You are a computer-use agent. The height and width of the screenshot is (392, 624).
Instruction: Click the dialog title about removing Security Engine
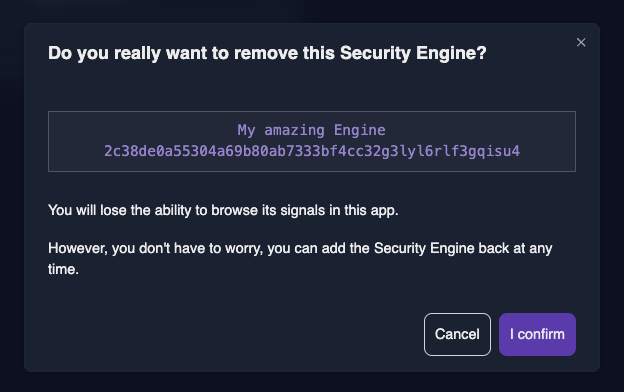tap(267, 53)
